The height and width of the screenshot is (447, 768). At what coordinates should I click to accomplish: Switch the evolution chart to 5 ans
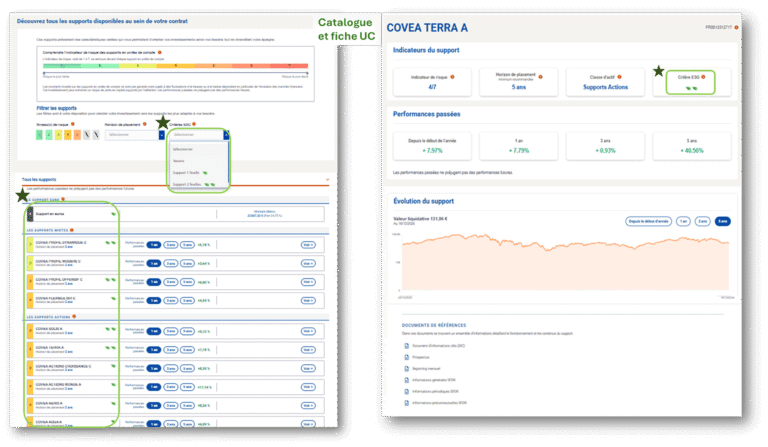point(722,221)
